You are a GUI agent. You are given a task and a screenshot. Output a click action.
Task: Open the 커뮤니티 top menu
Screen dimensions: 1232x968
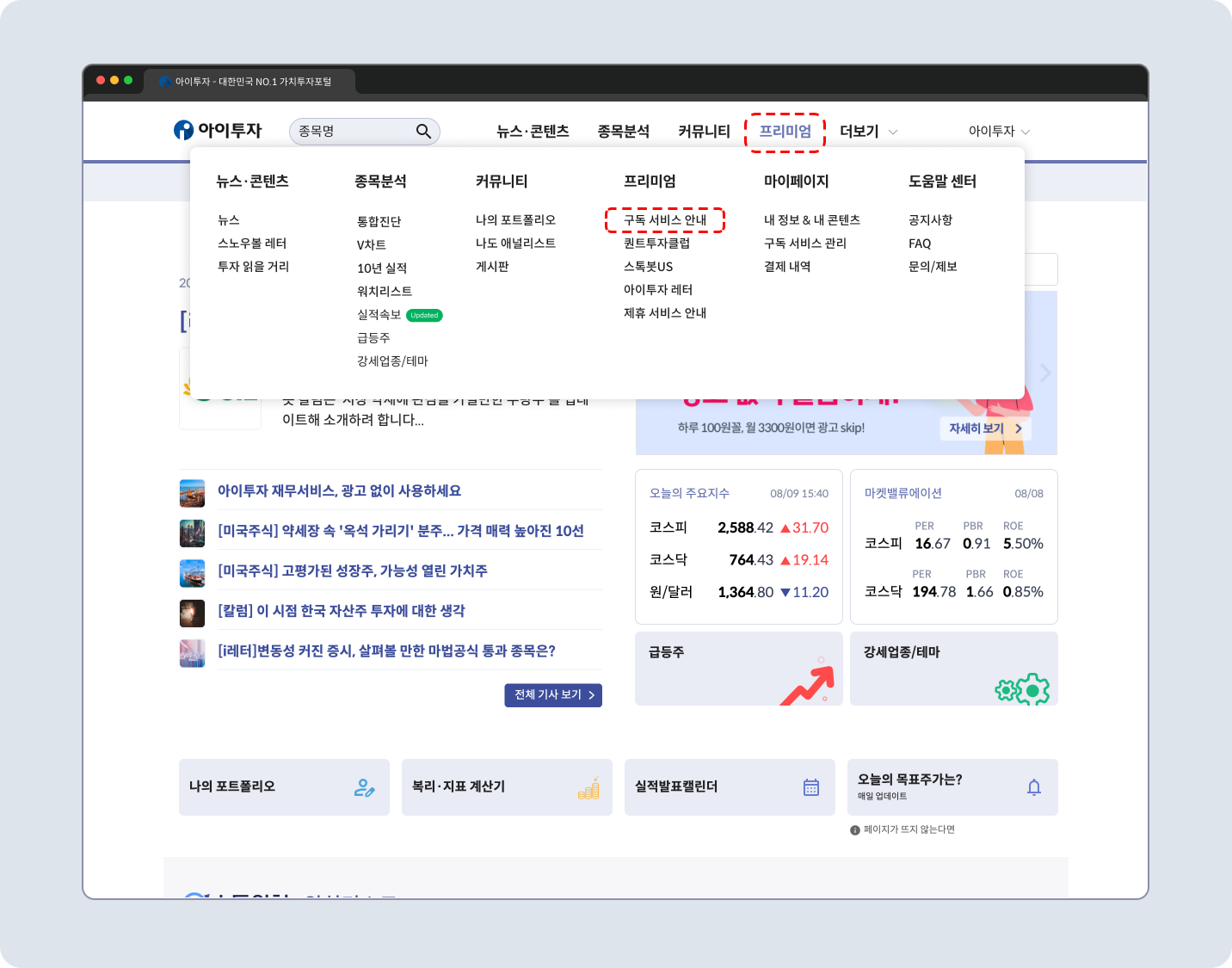click(704, 131)
